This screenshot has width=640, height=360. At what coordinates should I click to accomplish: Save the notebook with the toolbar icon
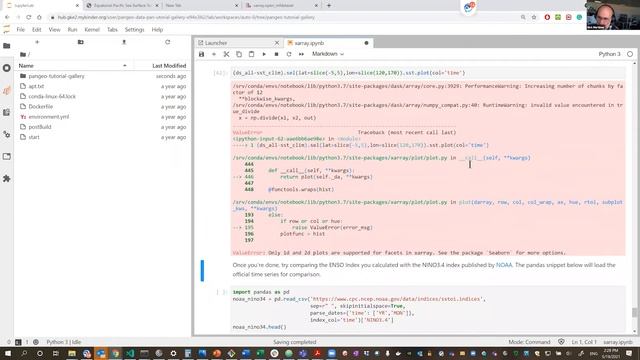(201, 54)
